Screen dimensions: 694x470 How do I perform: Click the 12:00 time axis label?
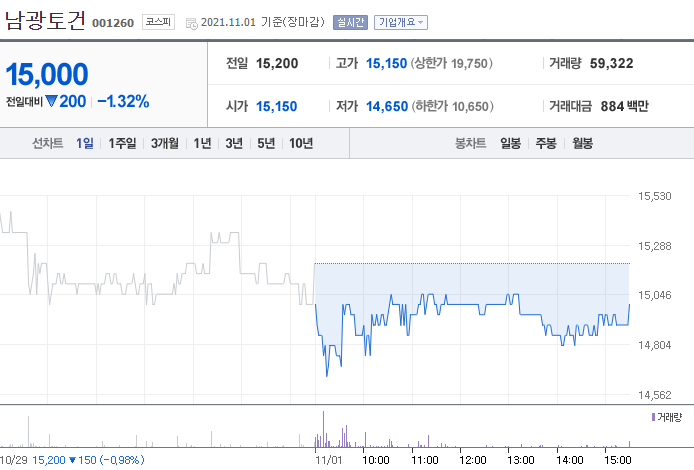point(473,460)
